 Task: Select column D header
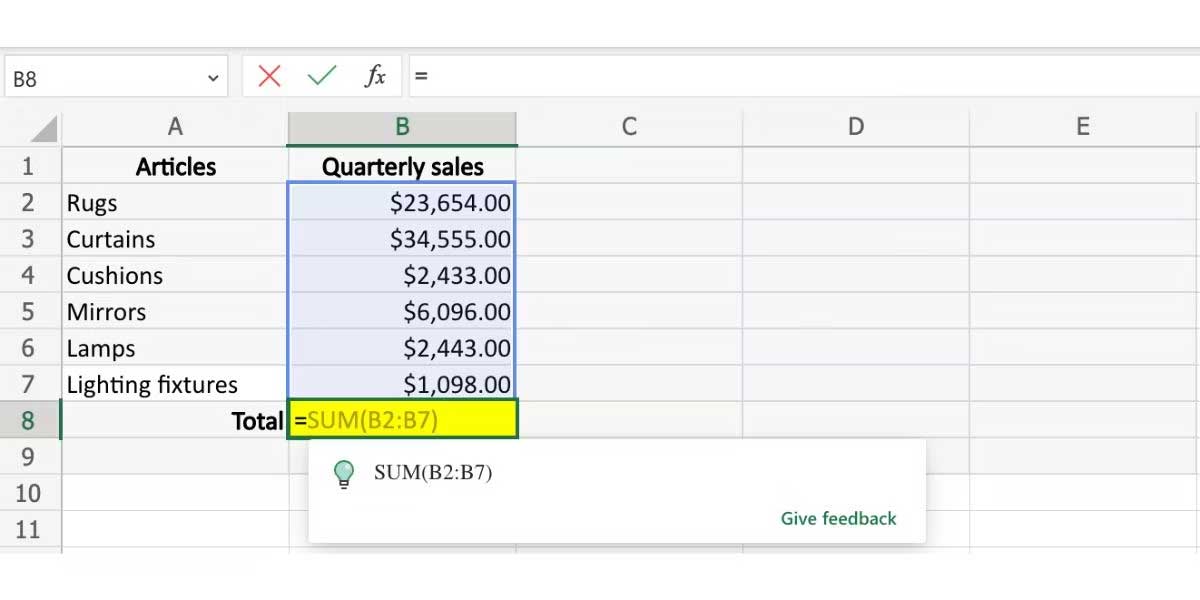coord(855,126)
